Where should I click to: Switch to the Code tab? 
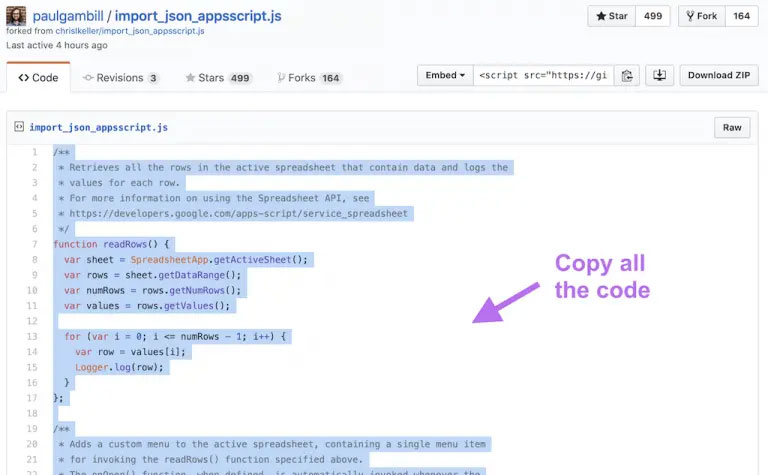[38, 77]
